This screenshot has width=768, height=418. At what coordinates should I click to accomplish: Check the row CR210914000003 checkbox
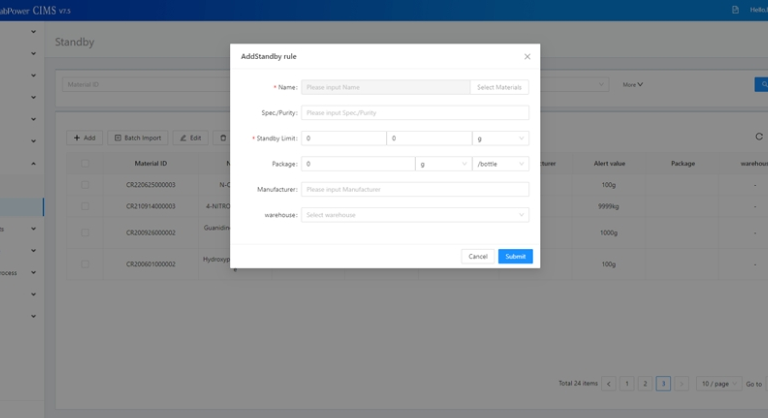pyautogui.click(x=85, y=206)
